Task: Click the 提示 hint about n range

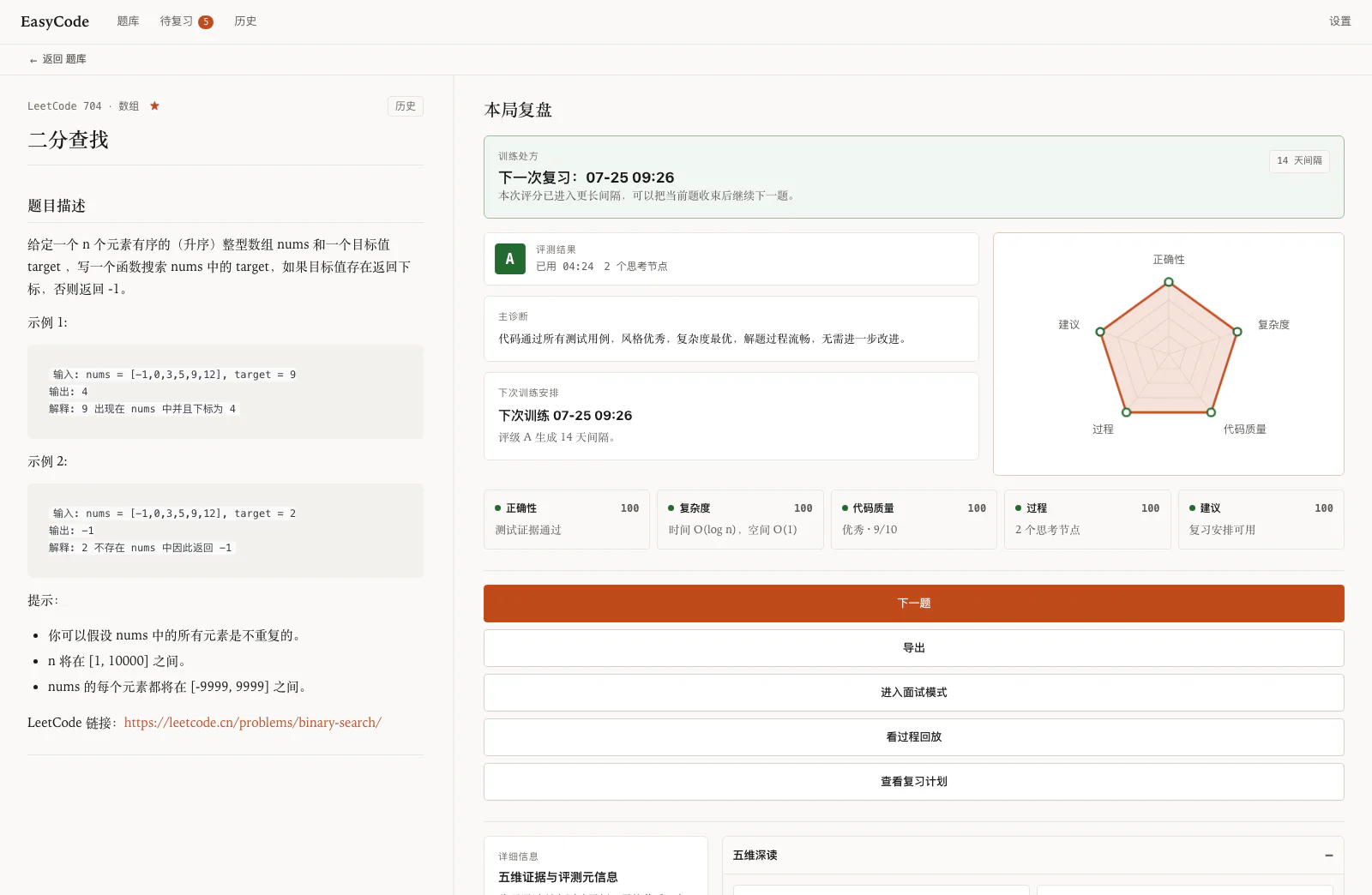Action: pyautogui.click(x=117, y=661)
